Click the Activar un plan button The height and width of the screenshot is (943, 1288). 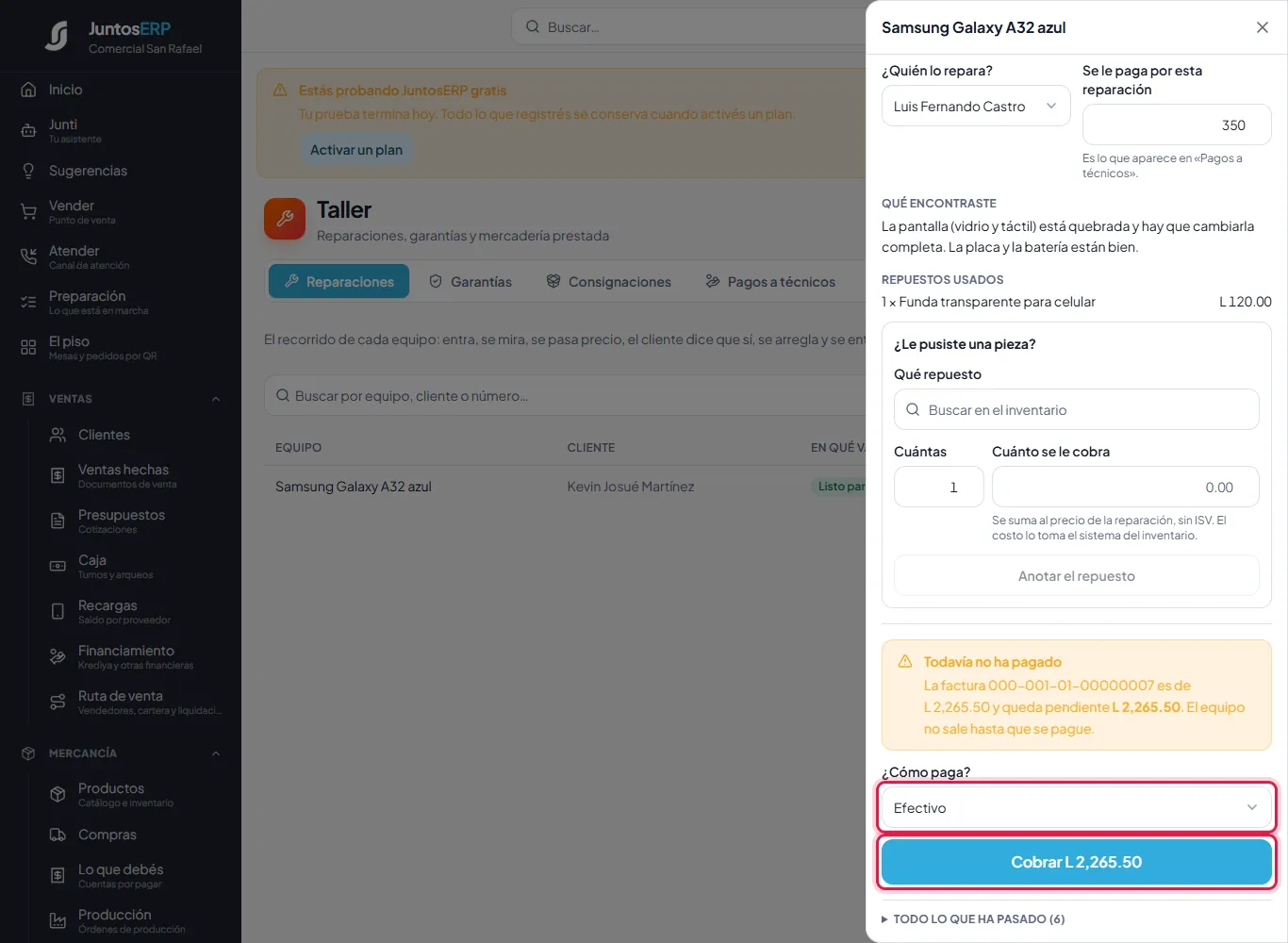point(356,150)
